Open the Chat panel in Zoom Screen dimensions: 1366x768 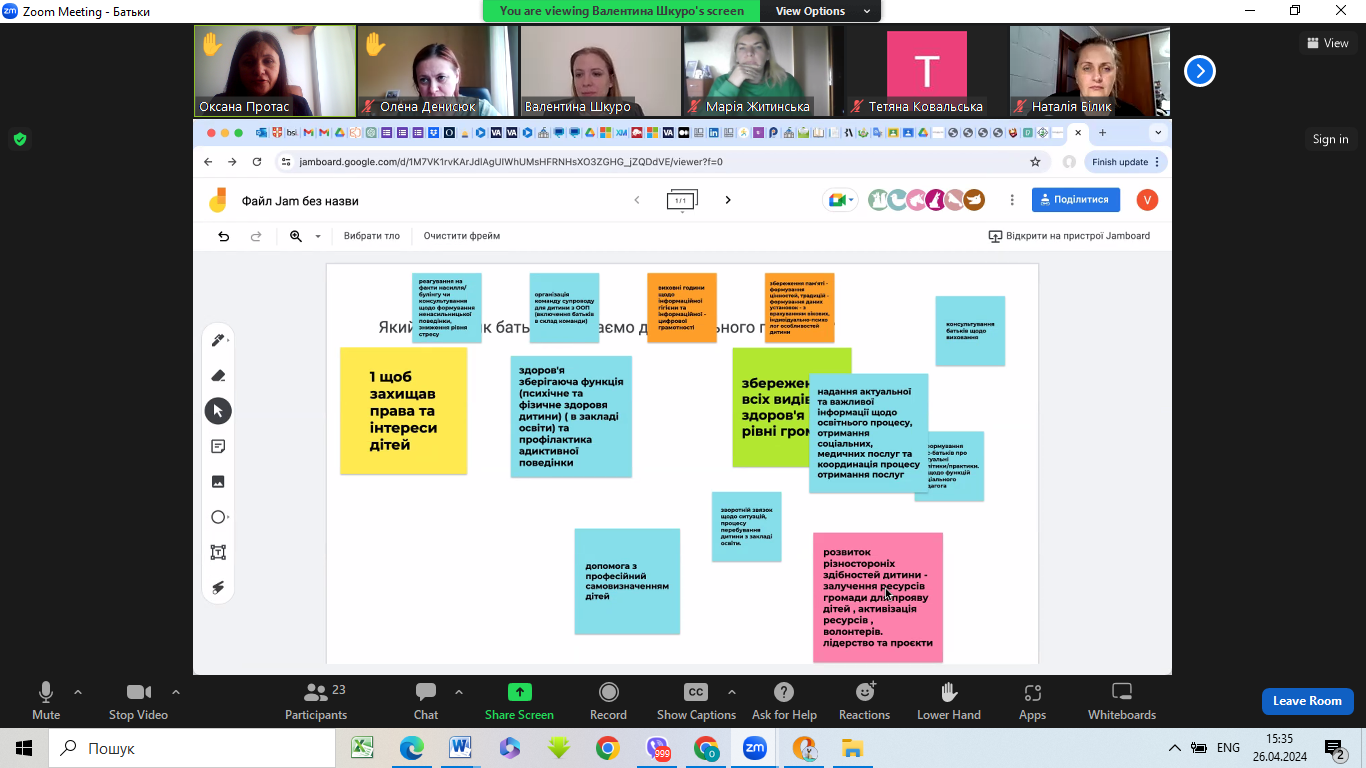pos(426,700)
